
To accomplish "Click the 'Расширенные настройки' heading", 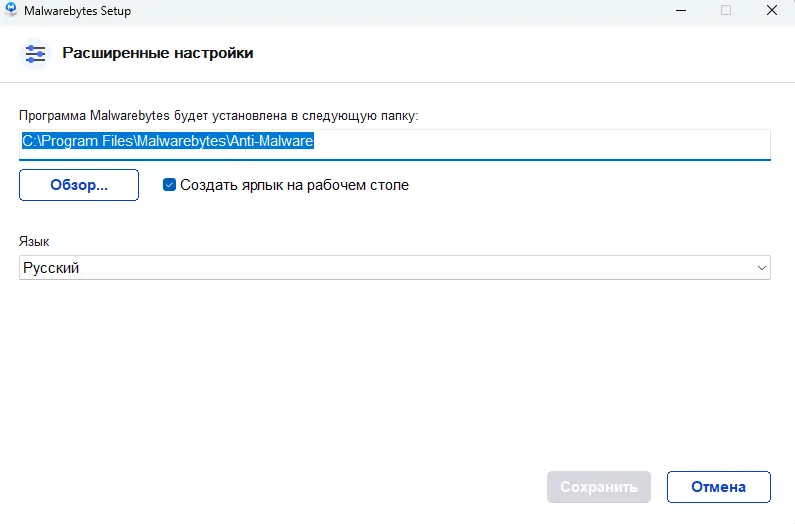I will click(158, 53).
